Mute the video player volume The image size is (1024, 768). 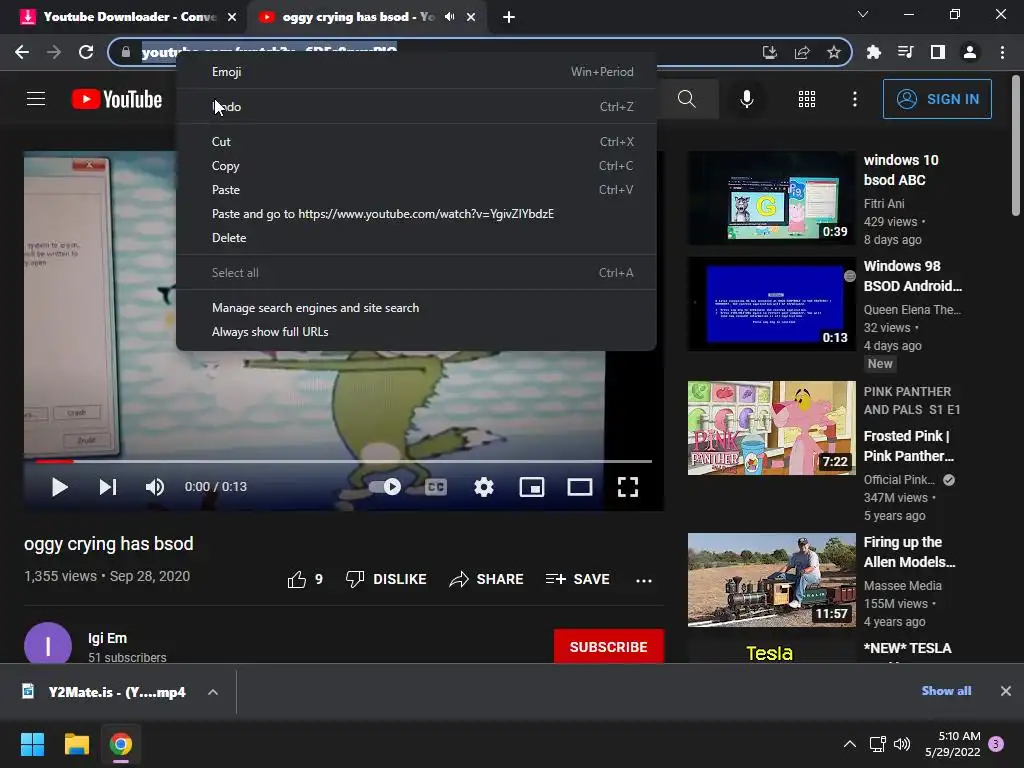155,487
